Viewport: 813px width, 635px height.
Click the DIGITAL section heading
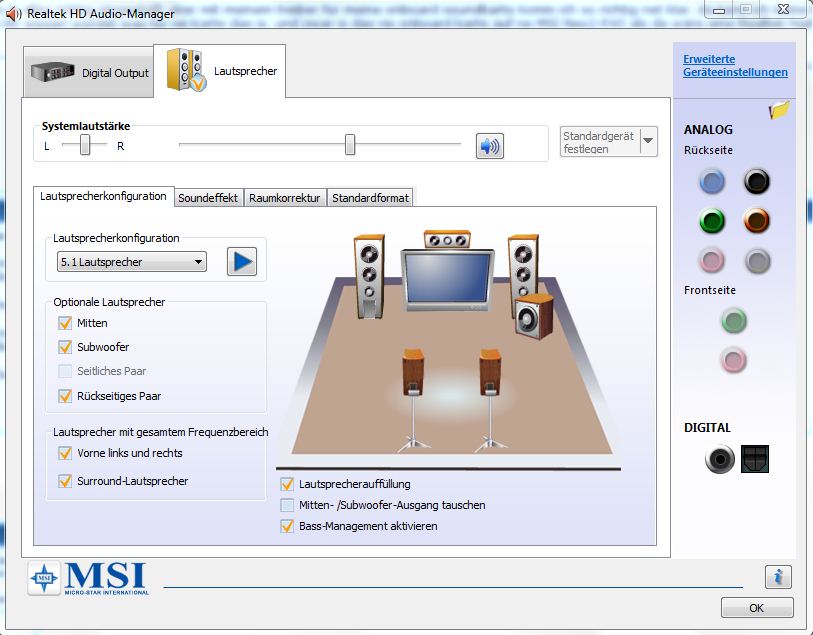tap(707, 428)
